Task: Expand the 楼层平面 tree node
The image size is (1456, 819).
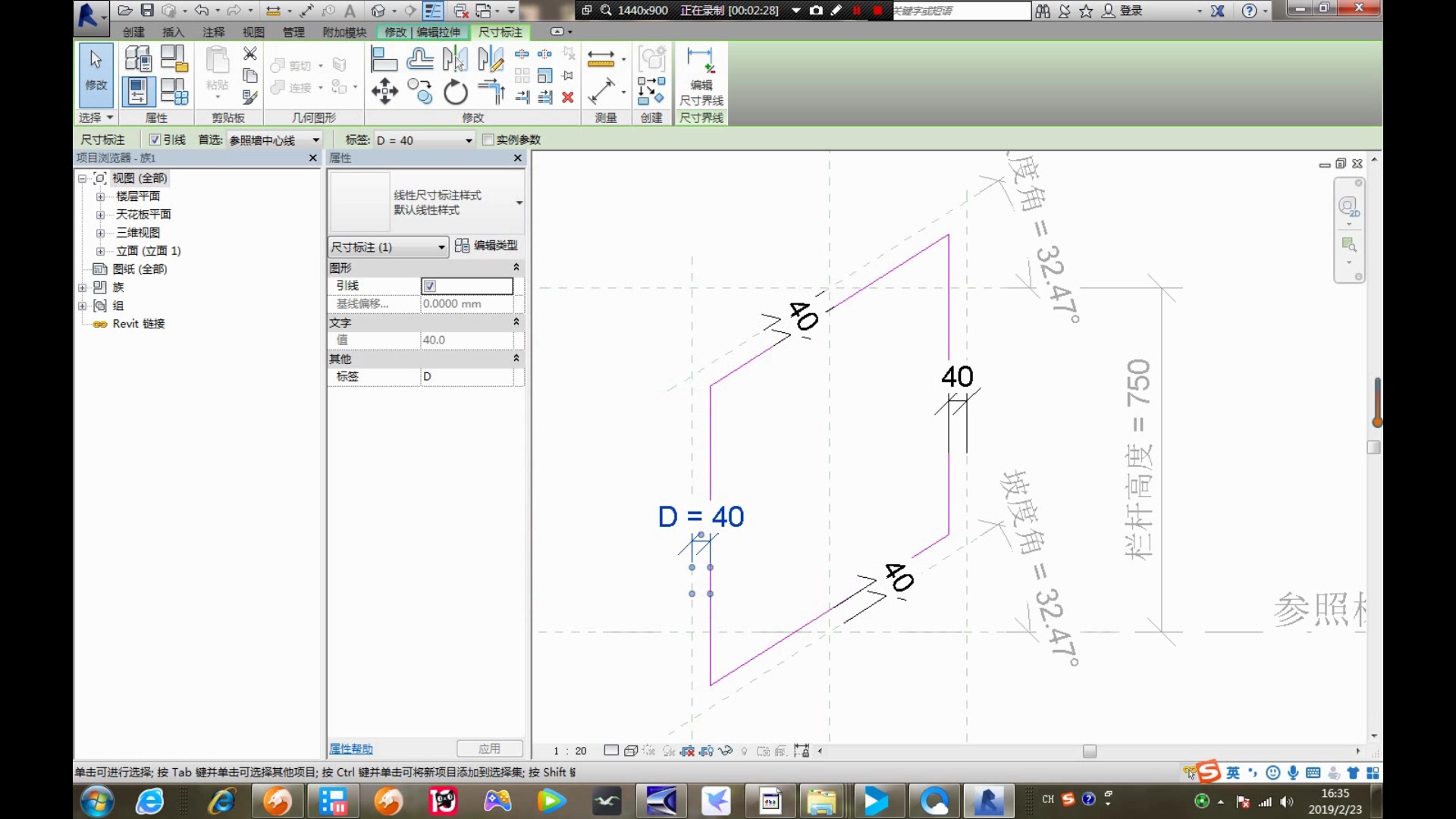Action: pyautogui.click(x=100, y=196)
